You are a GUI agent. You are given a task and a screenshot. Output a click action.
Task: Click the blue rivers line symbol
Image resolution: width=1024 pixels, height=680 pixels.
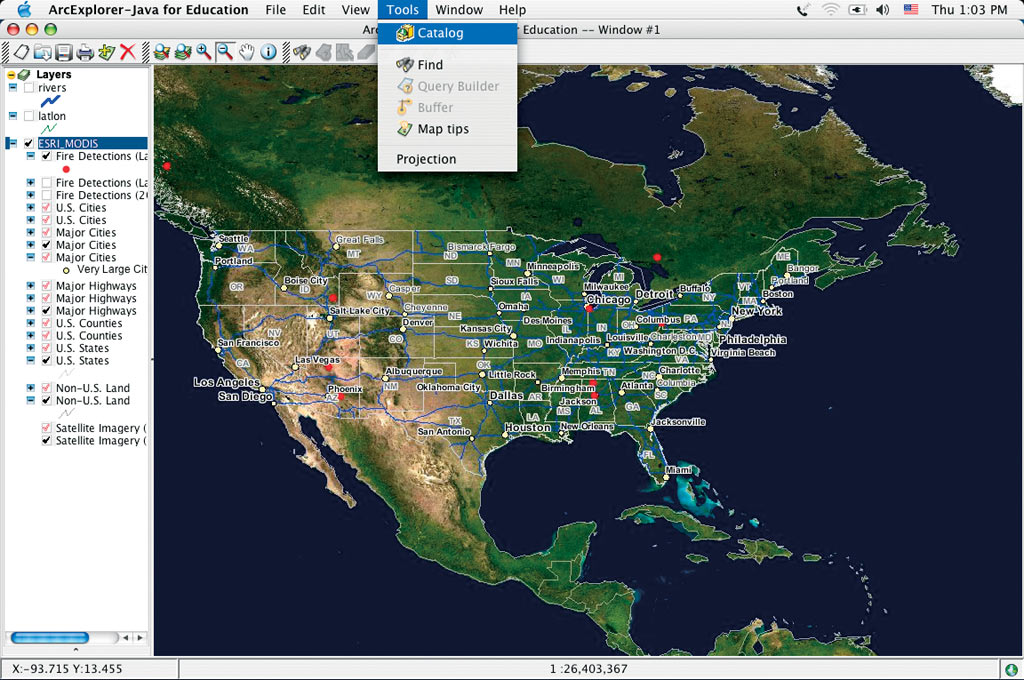(x=50, y=101)
